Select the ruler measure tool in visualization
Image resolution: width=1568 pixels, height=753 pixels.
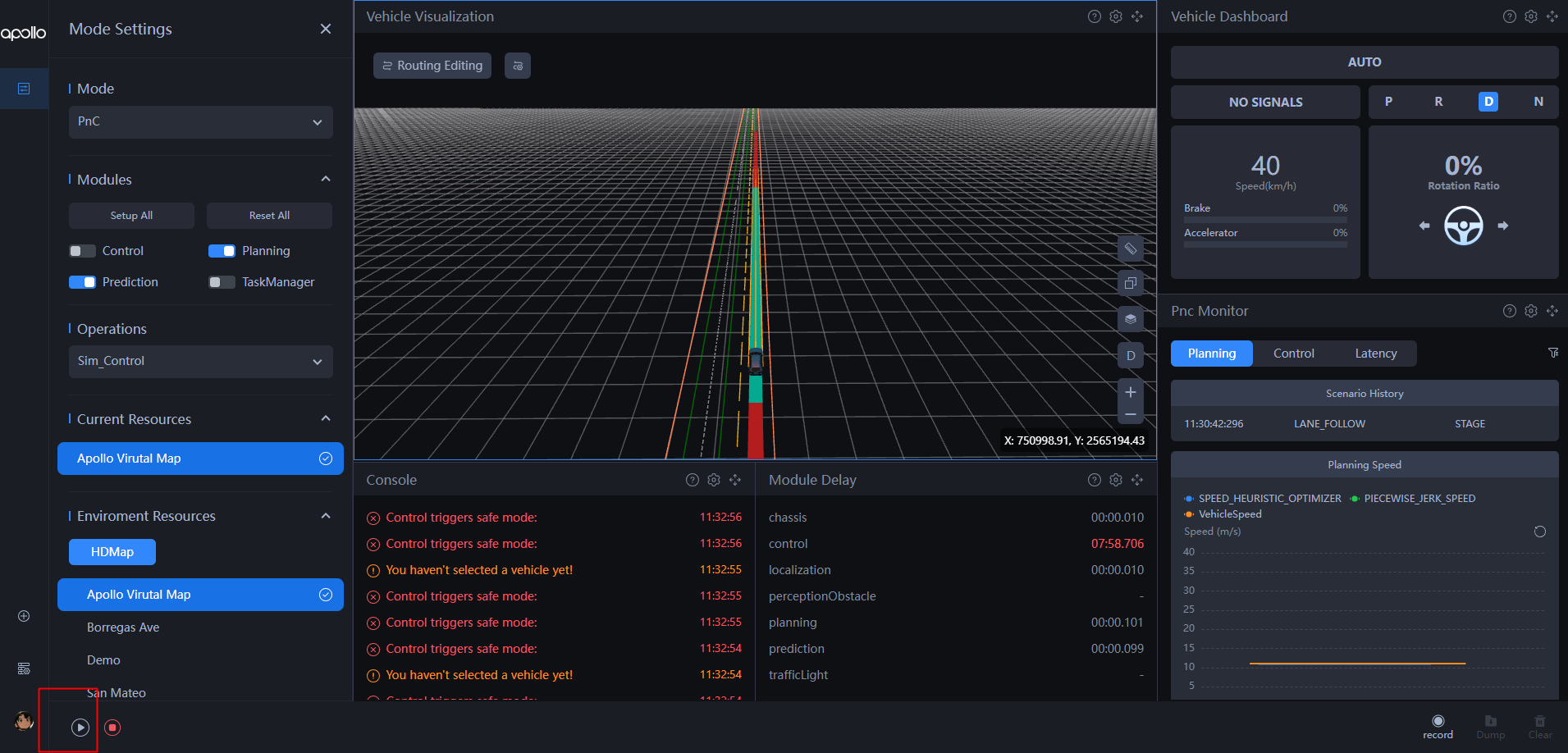pyautogui.click(x=1131, y=249)
